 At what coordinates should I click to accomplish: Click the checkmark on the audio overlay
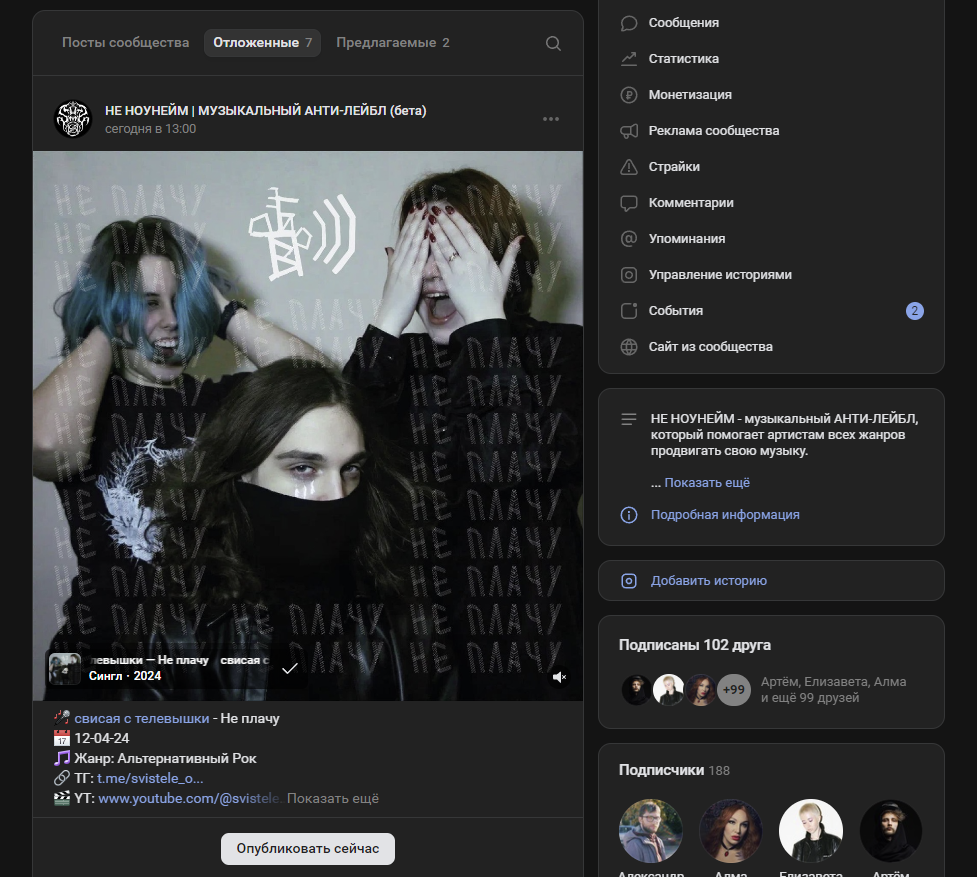click(x=290, y=669)
